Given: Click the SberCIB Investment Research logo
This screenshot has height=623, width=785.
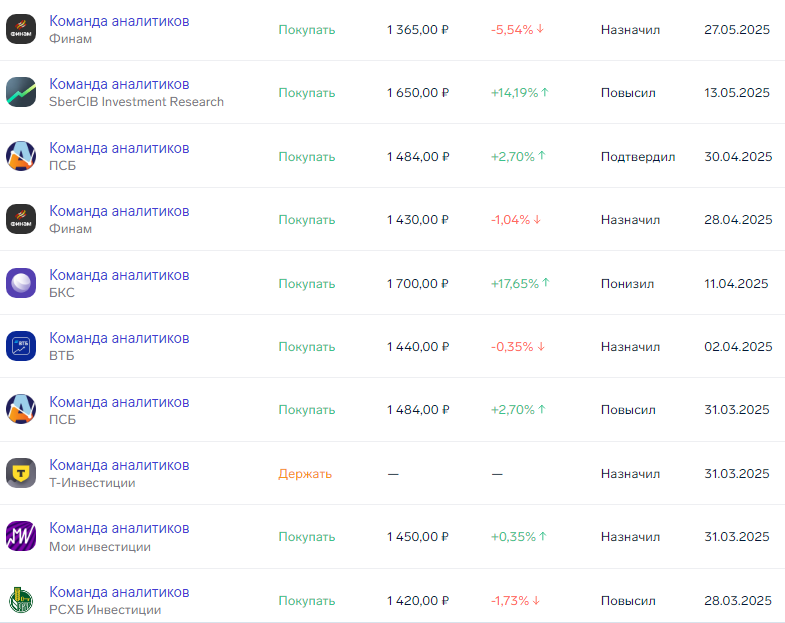Looking at the screenshot, I should tap(21, 92).
